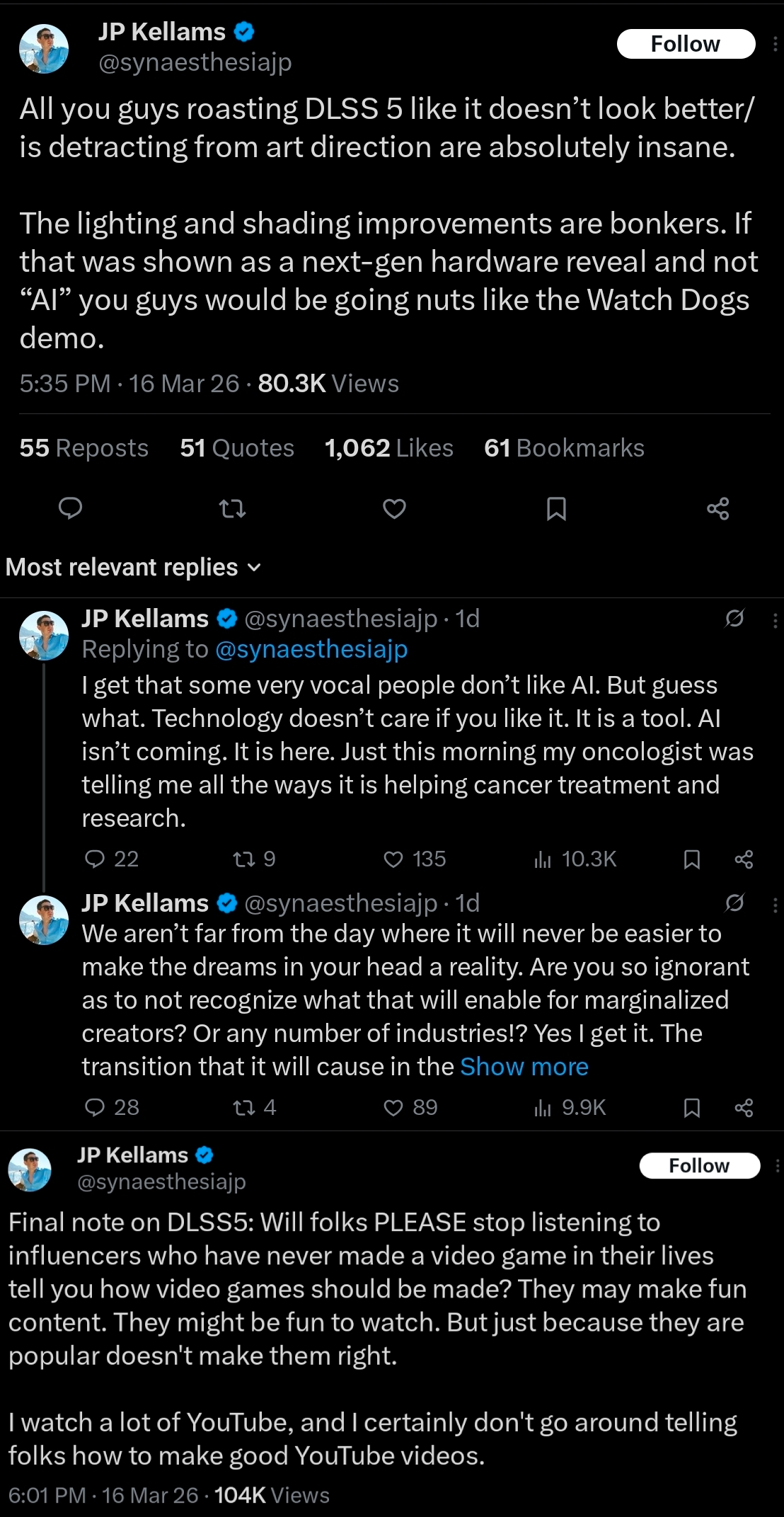Viewport: 784px width, 1517px height.
Task: Open the @synaesthesiajp mention link
Action: [x=311, y=649]
